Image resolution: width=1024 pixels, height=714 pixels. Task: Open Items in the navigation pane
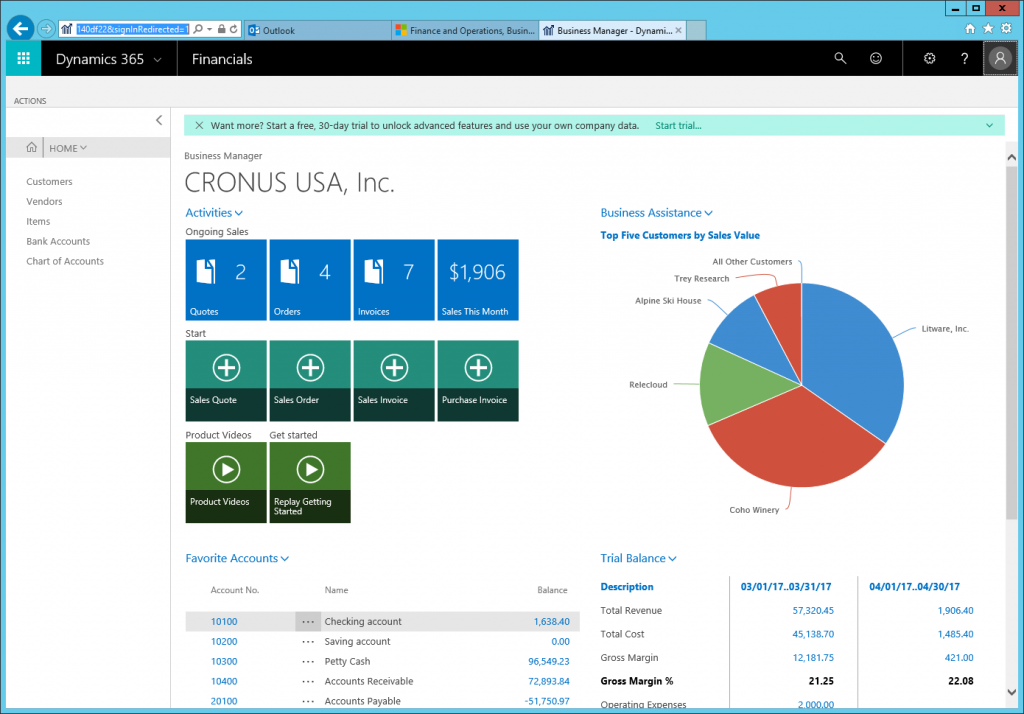[38, 221]
